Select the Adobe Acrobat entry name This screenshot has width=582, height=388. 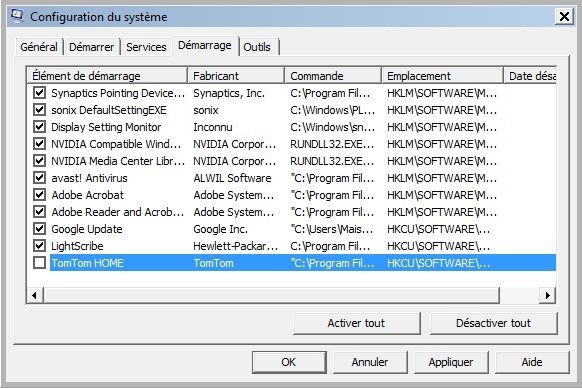88,195
